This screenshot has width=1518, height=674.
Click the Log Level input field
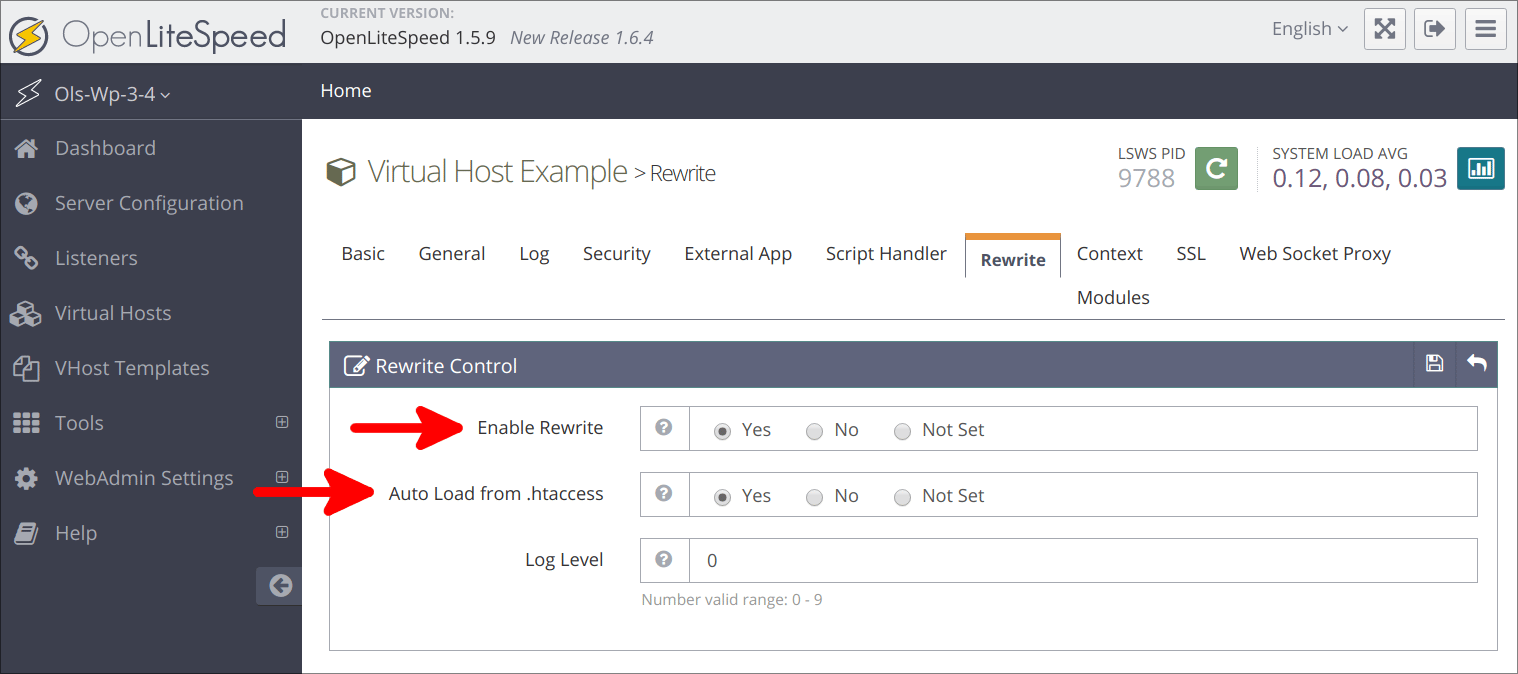click(x=1083, y=560)
